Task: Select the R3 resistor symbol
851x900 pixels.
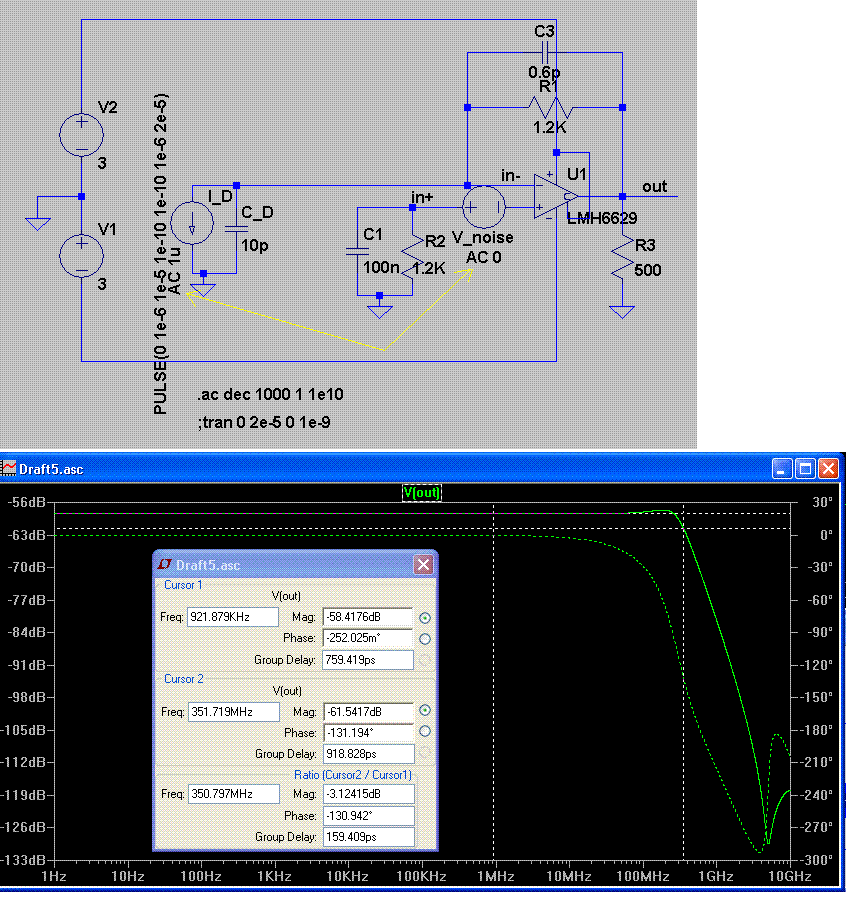Action: (x=622, y=257)
